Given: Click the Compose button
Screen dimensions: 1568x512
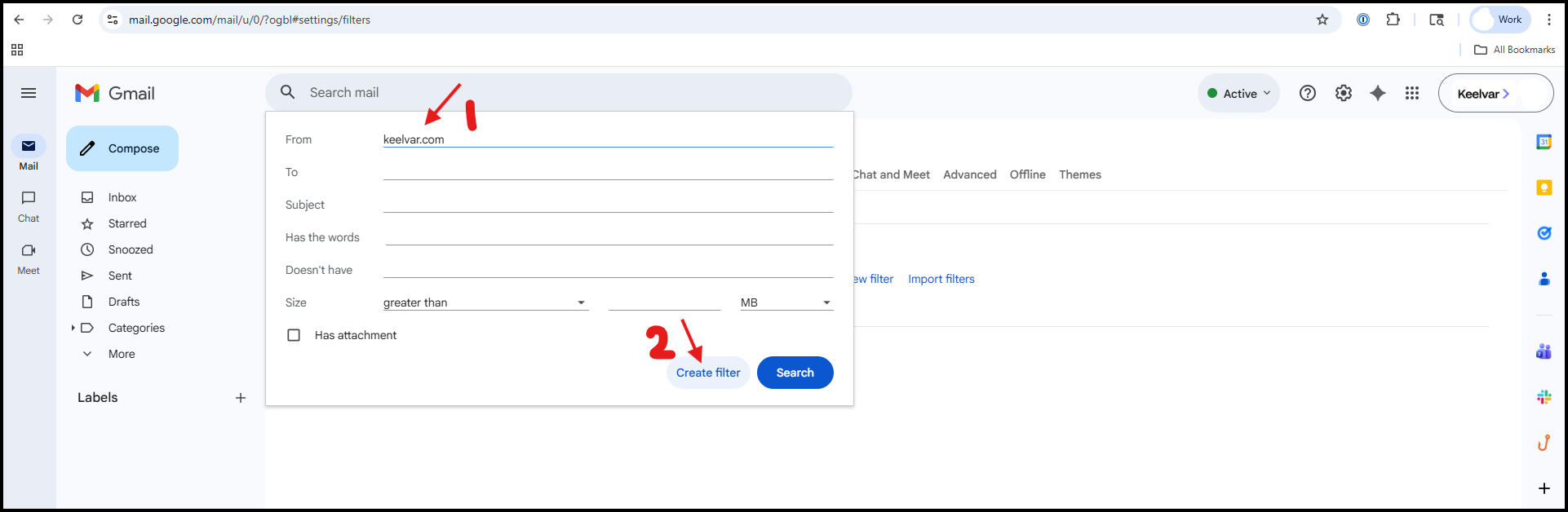Looking at the screenshot, I should [122, 148].
